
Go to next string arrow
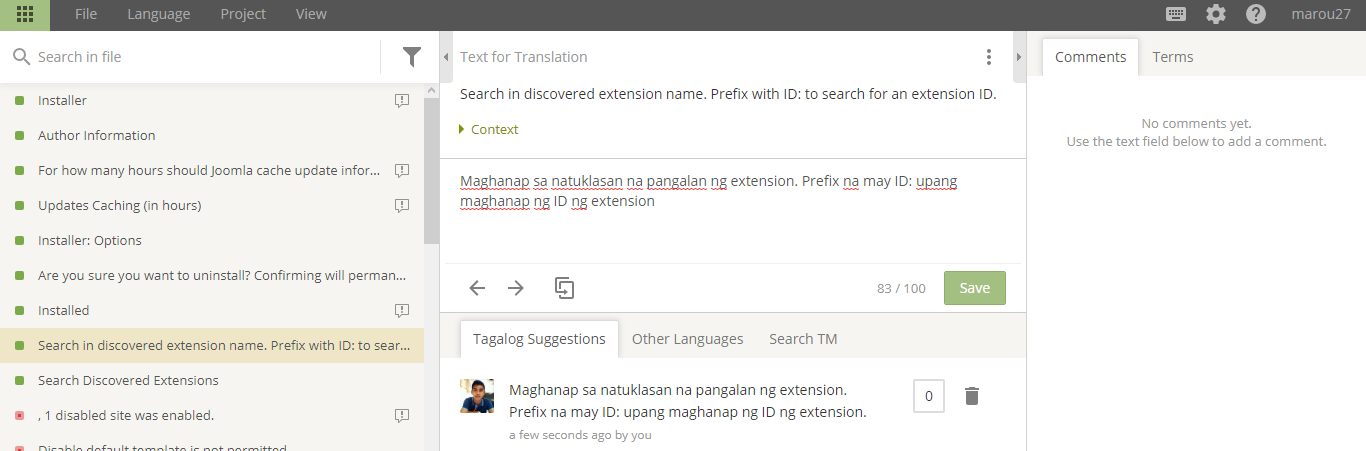pos(516,288)
